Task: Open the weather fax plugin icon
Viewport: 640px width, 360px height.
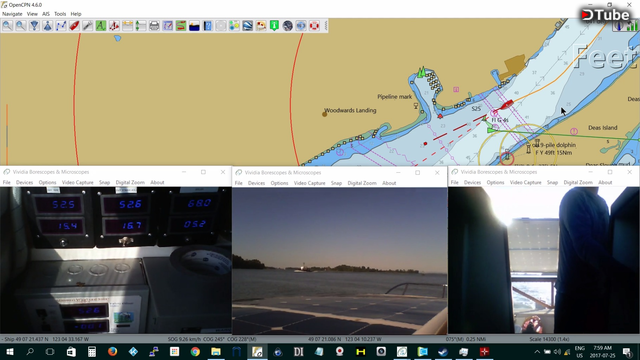Action: [261, 26]
